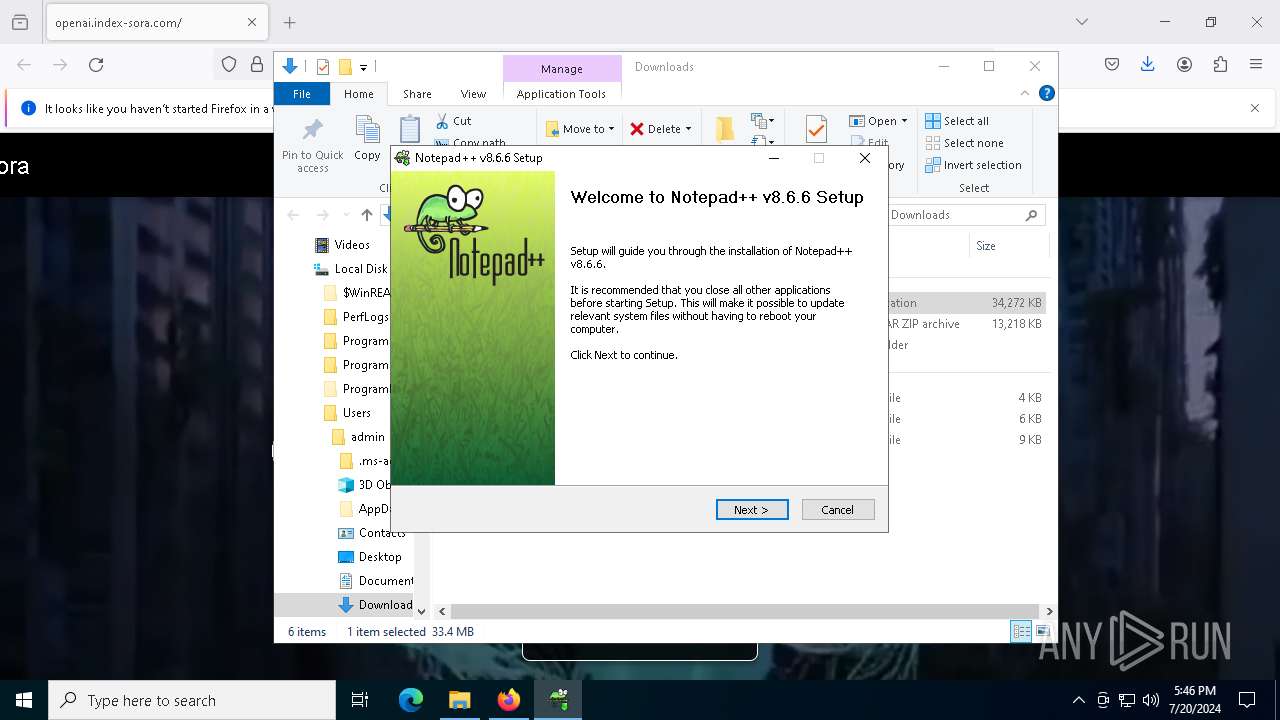Select admin folder in tree
Image resolution: width=1280 pixels, height=720 pixels.
point(358,437)
